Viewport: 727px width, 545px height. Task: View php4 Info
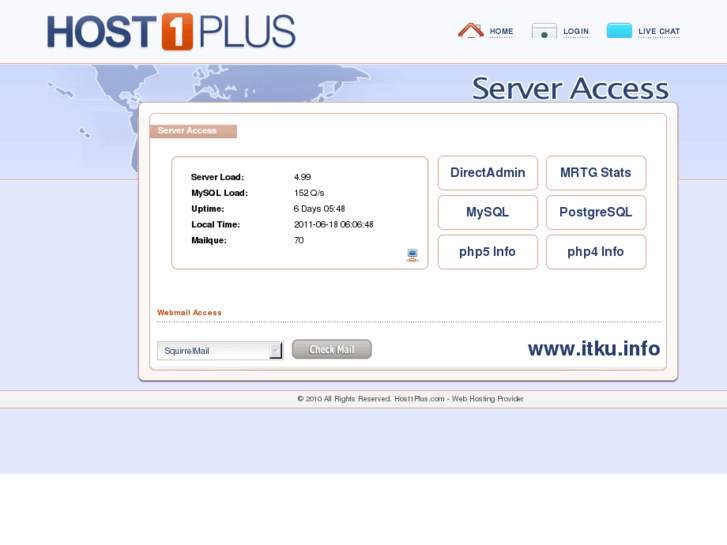pyautogui.click(x=596, y=252)
